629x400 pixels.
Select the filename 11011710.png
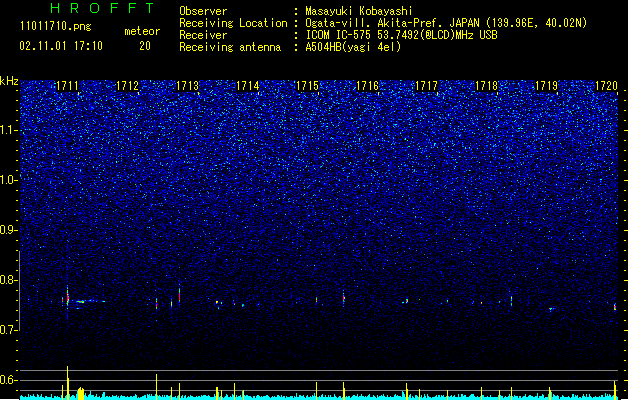coord(55,26)
